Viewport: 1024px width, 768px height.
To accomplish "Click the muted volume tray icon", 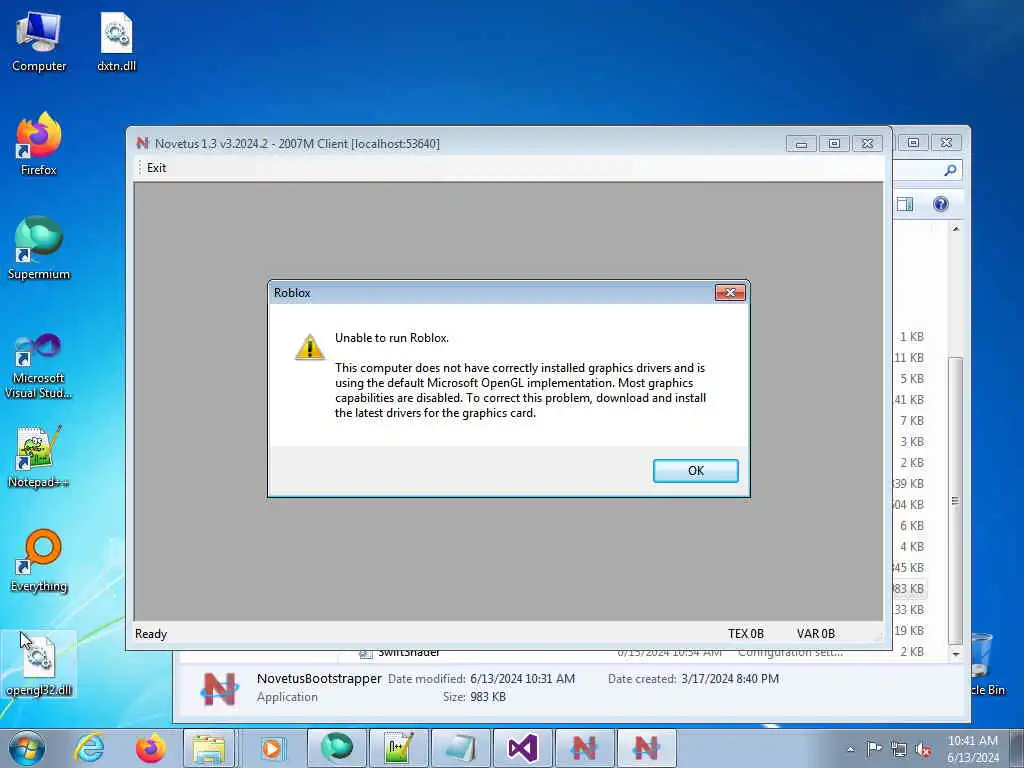I will tap(923, 750).
